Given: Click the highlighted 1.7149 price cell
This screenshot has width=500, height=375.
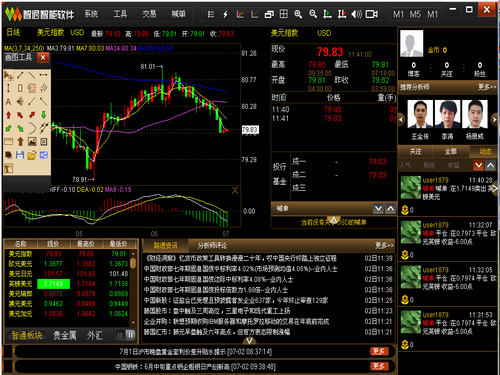Looking at the screenshot, I should click(x=53, y=284).
